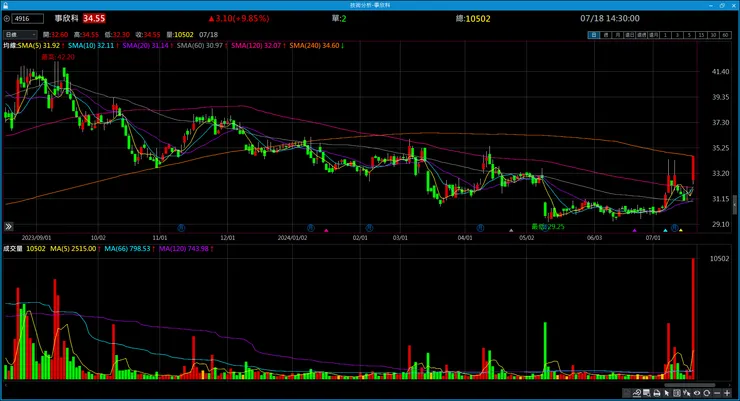Select the daily 日 timeframe button

coord(594,35)
